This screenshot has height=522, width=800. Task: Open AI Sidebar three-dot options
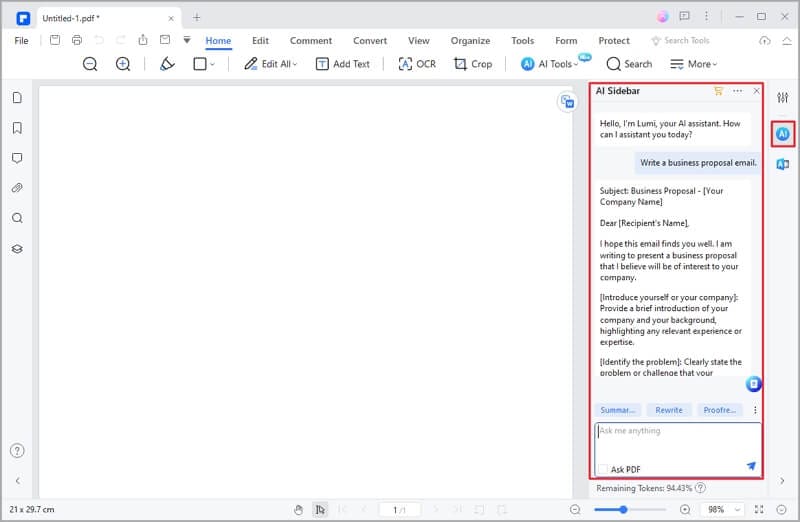(x=738, y=91)
